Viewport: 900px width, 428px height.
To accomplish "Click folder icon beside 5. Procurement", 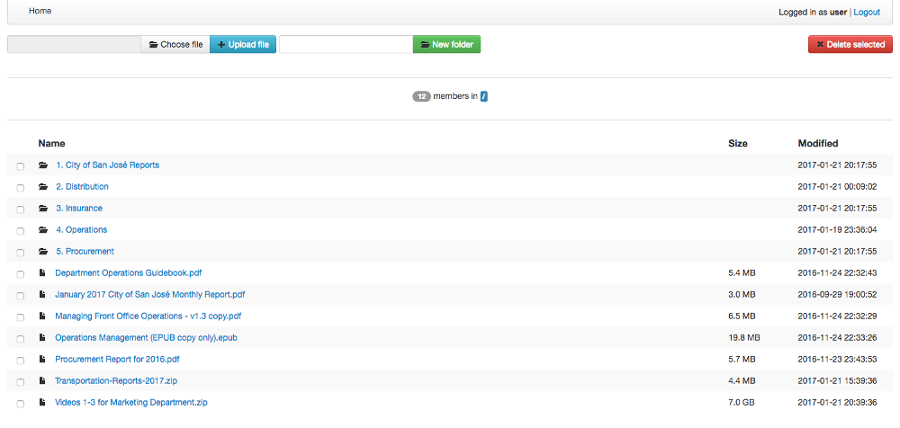I will pos(43,252).
